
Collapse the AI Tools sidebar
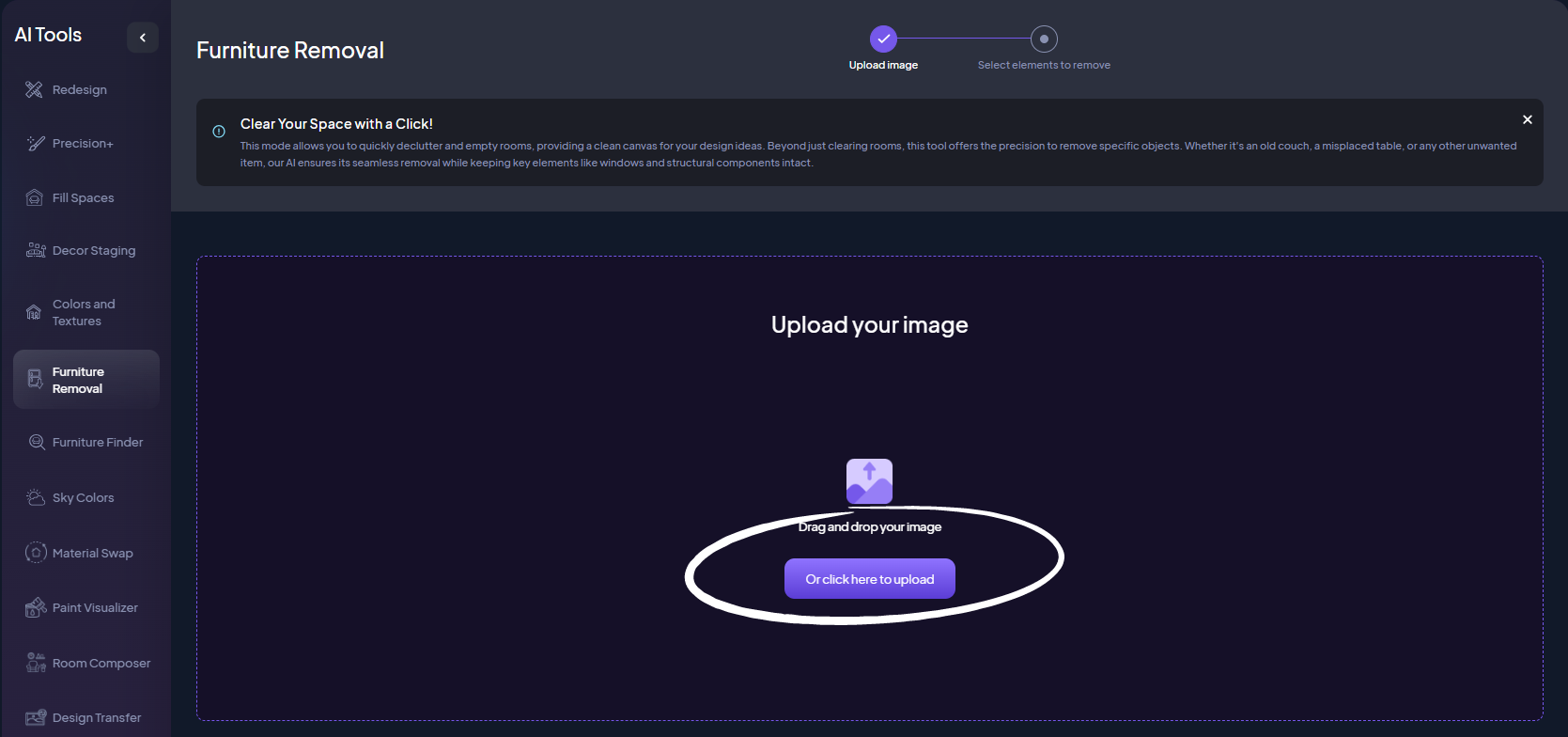click(143, 38)
